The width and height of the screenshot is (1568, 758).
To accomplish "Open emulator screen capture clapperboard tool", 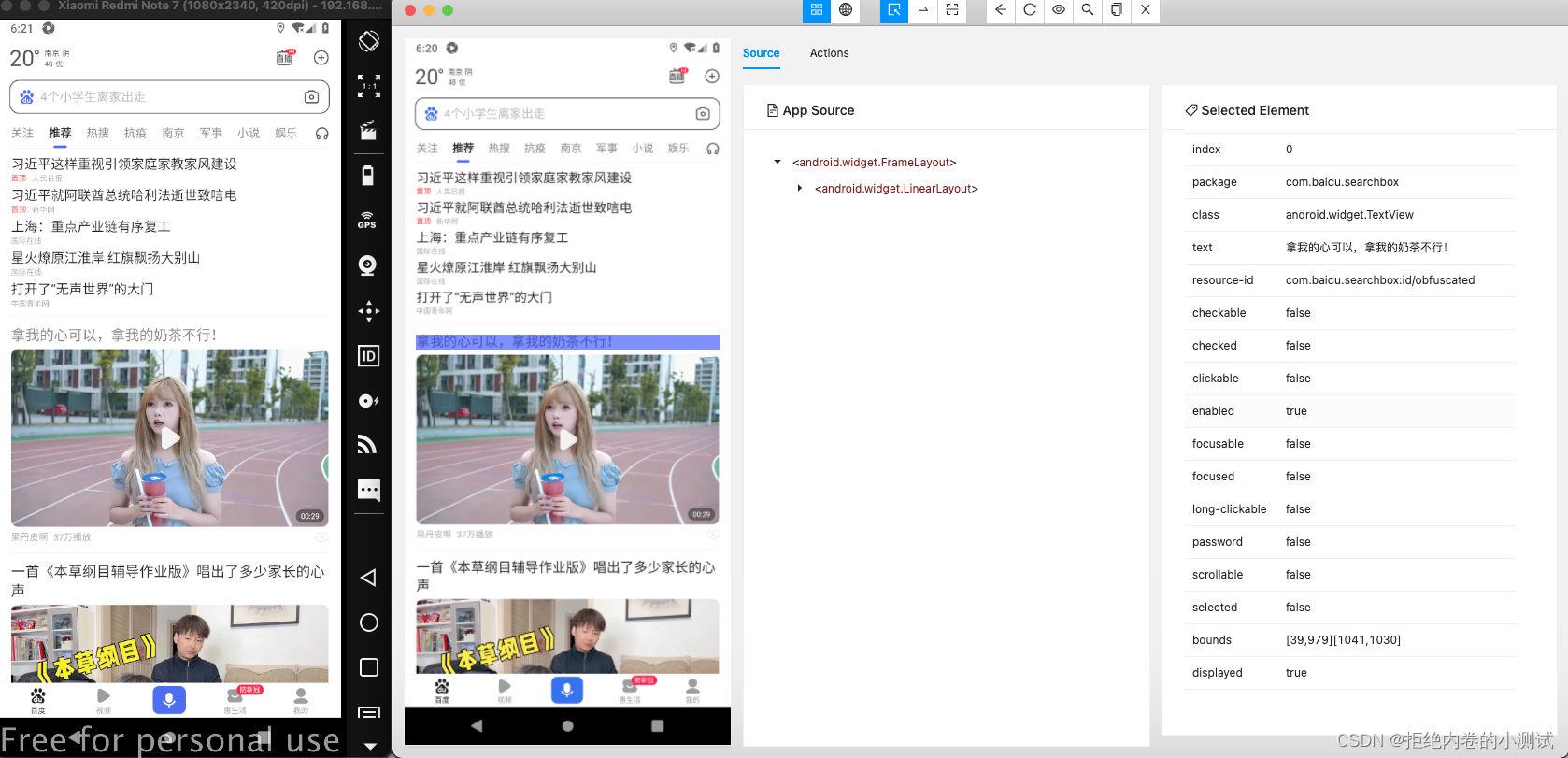I will [369, 131].
